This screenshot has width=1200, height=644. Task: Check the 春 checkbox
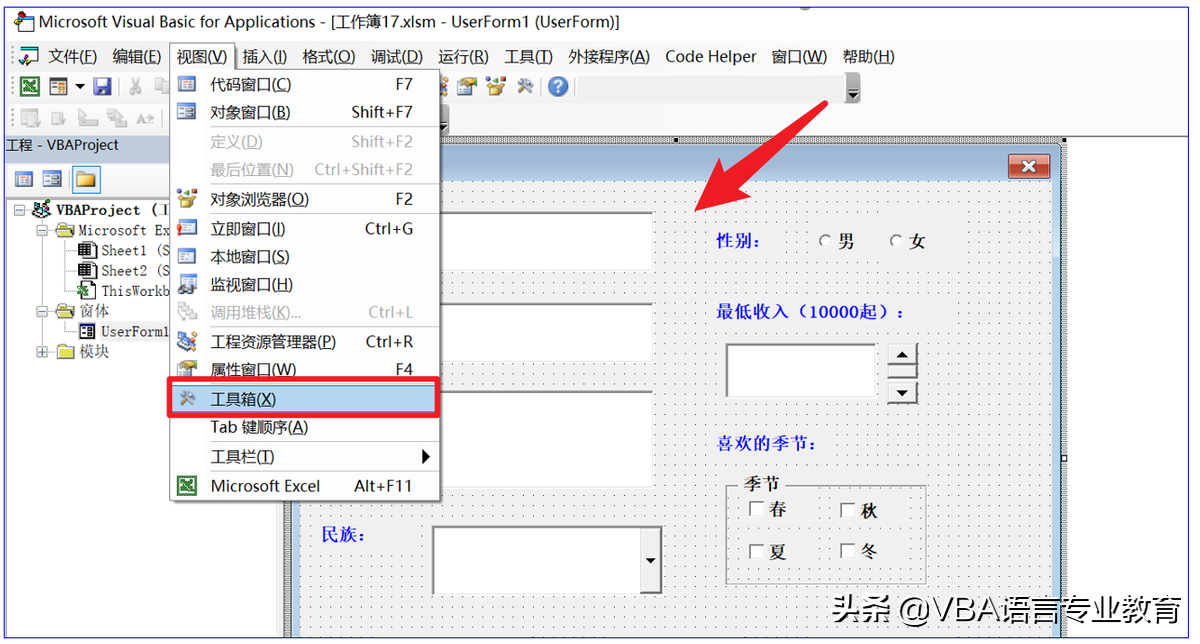[757, 509]
